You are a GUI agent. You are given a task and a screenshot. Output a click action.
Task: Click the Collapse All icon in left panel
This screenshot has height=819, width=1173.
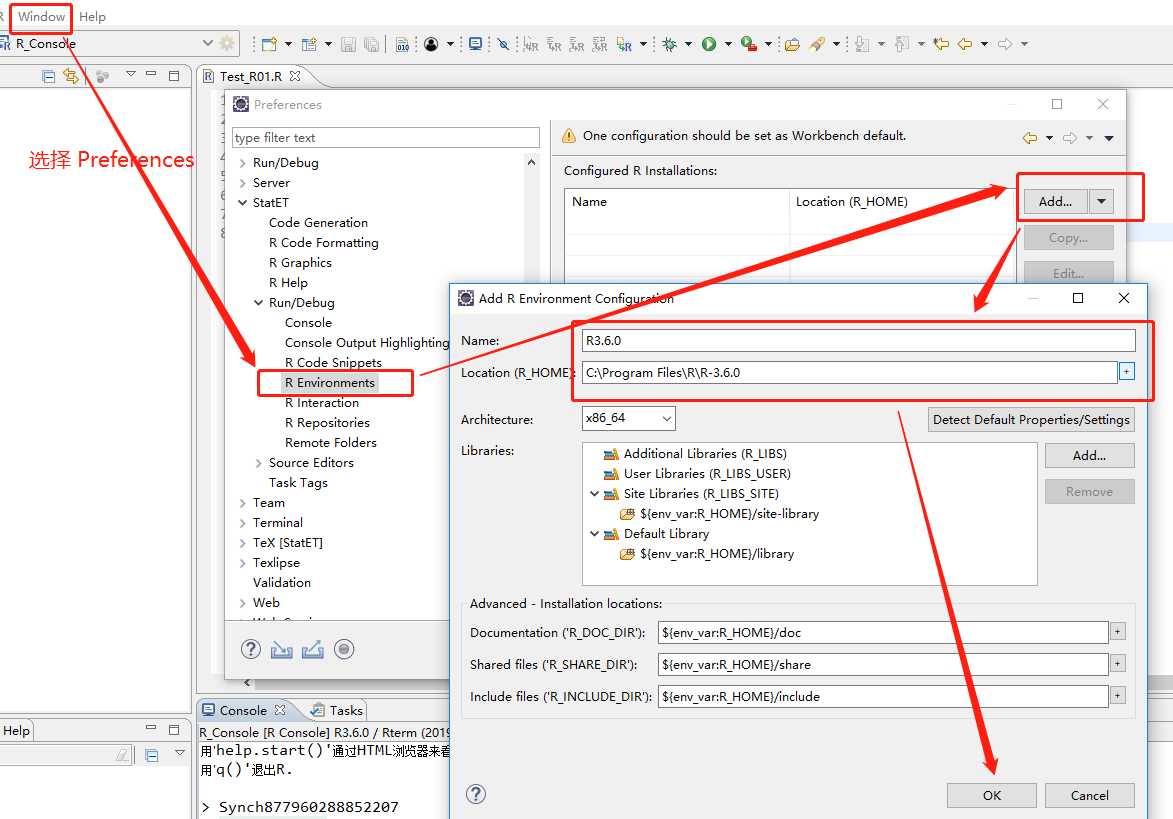(49, 76)
